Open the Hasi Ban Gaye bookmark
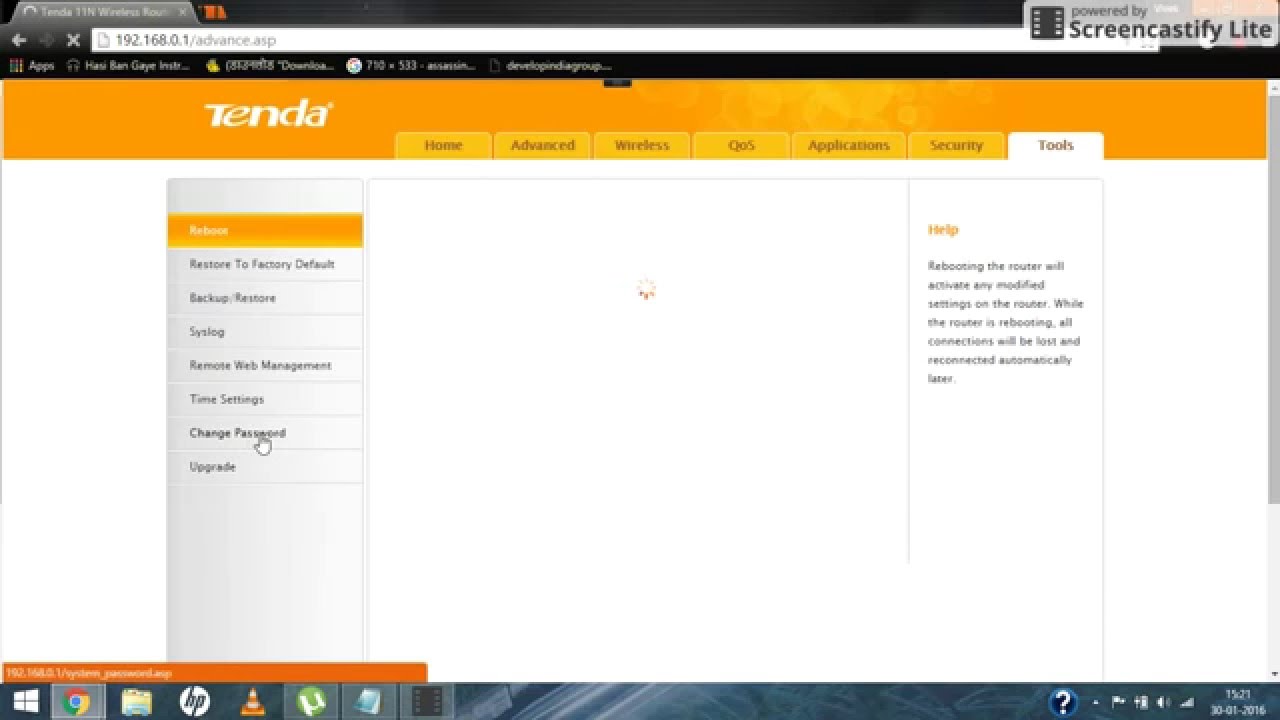The height and width of the screenshot is (720, 1280). [x=128, y=66]
